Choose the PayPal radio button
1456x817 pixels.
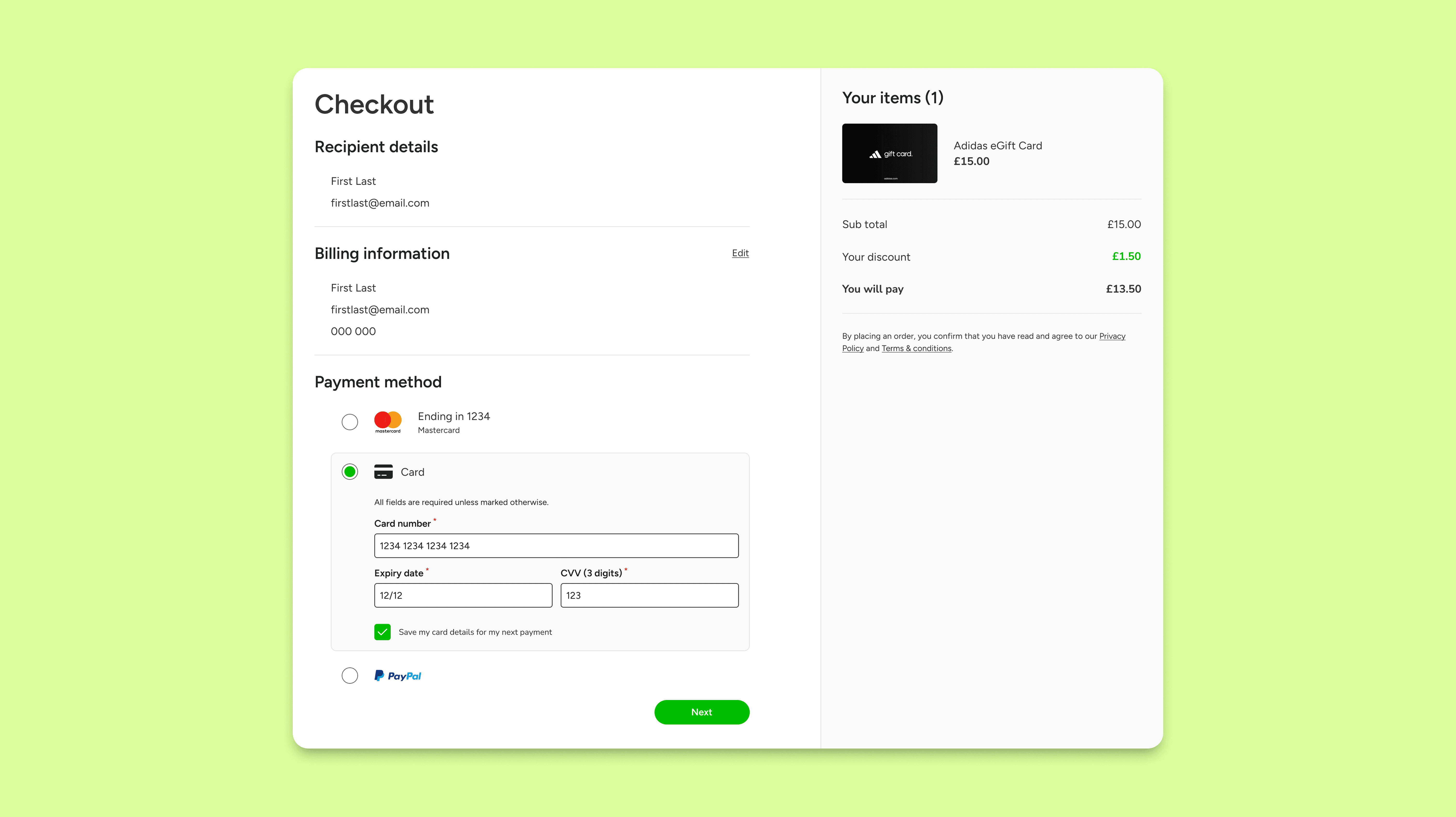coord(350,676)
